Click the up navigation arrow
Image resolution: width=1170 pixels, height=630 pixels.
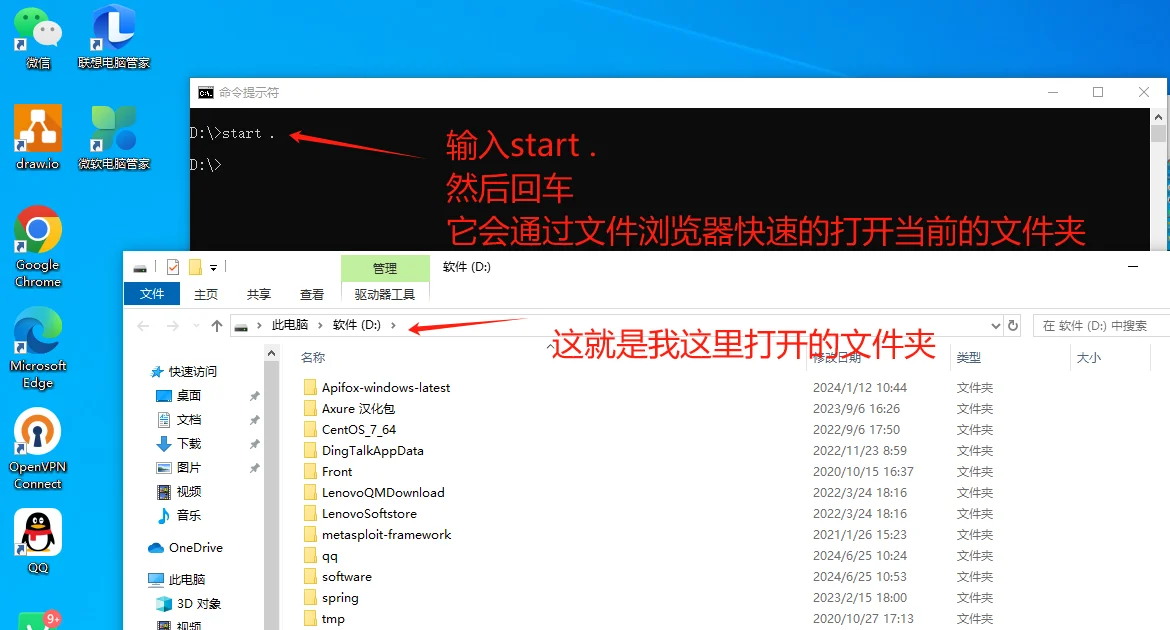[x=218, y=325]
